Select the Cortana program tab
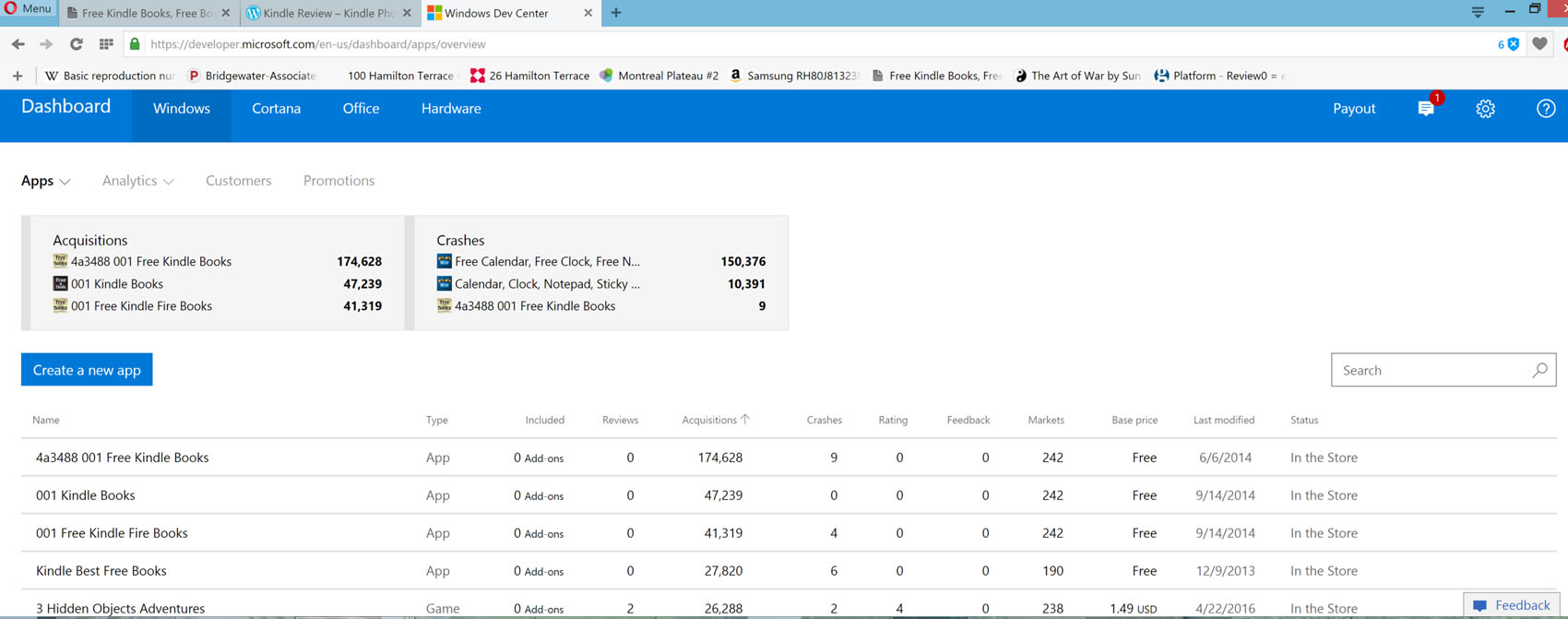 277,109
